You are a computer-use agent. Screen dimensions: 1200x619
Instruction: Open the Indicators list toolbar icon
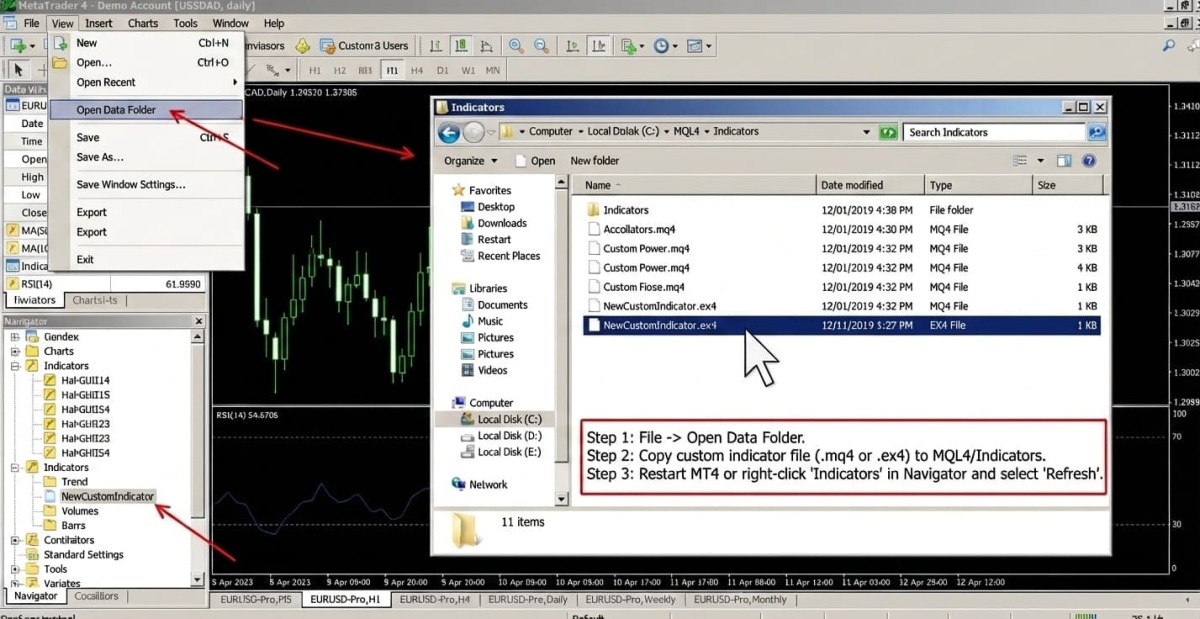628,45
